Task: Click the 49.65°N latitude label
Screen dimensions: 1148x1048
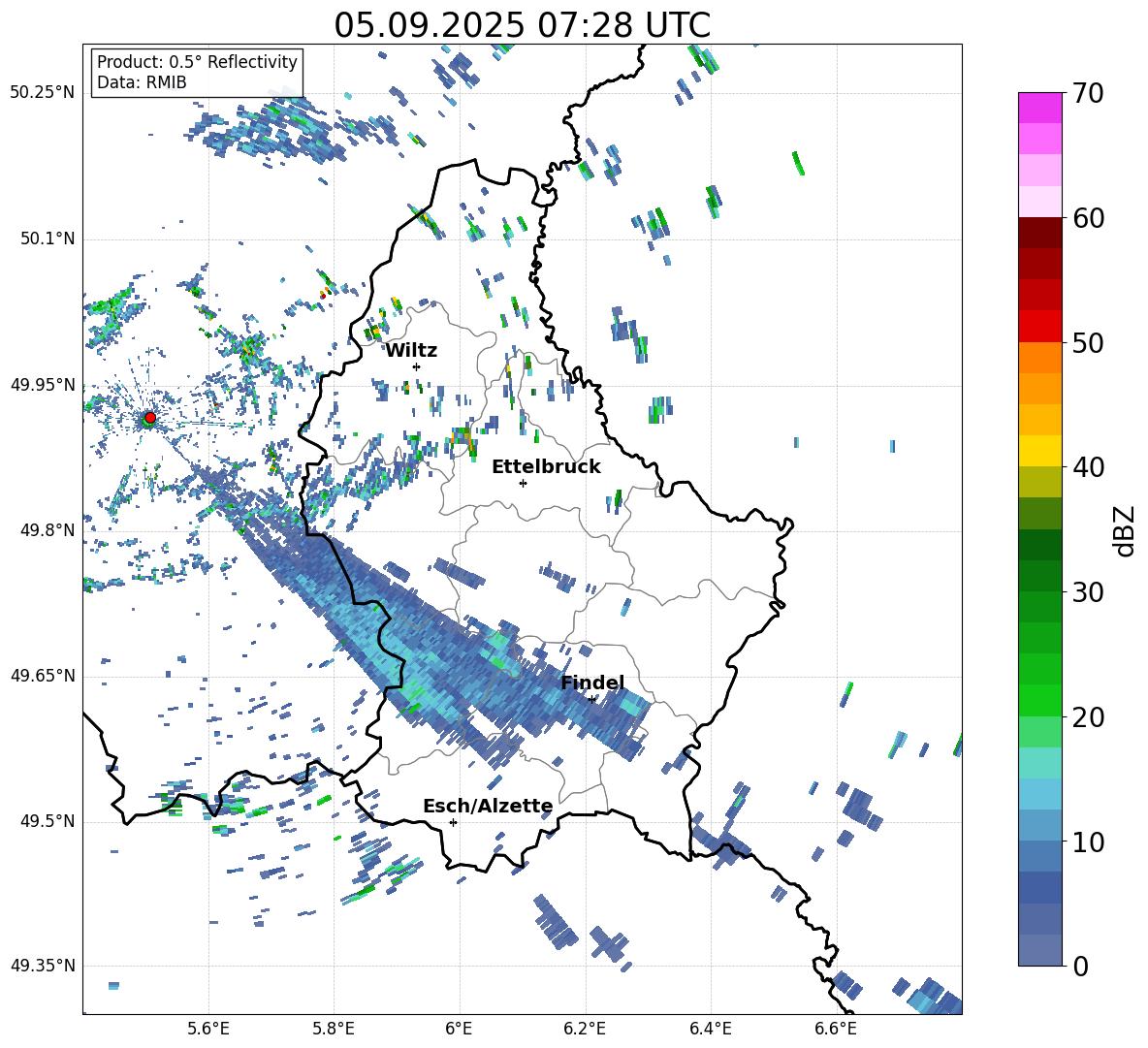Action: 43,676
